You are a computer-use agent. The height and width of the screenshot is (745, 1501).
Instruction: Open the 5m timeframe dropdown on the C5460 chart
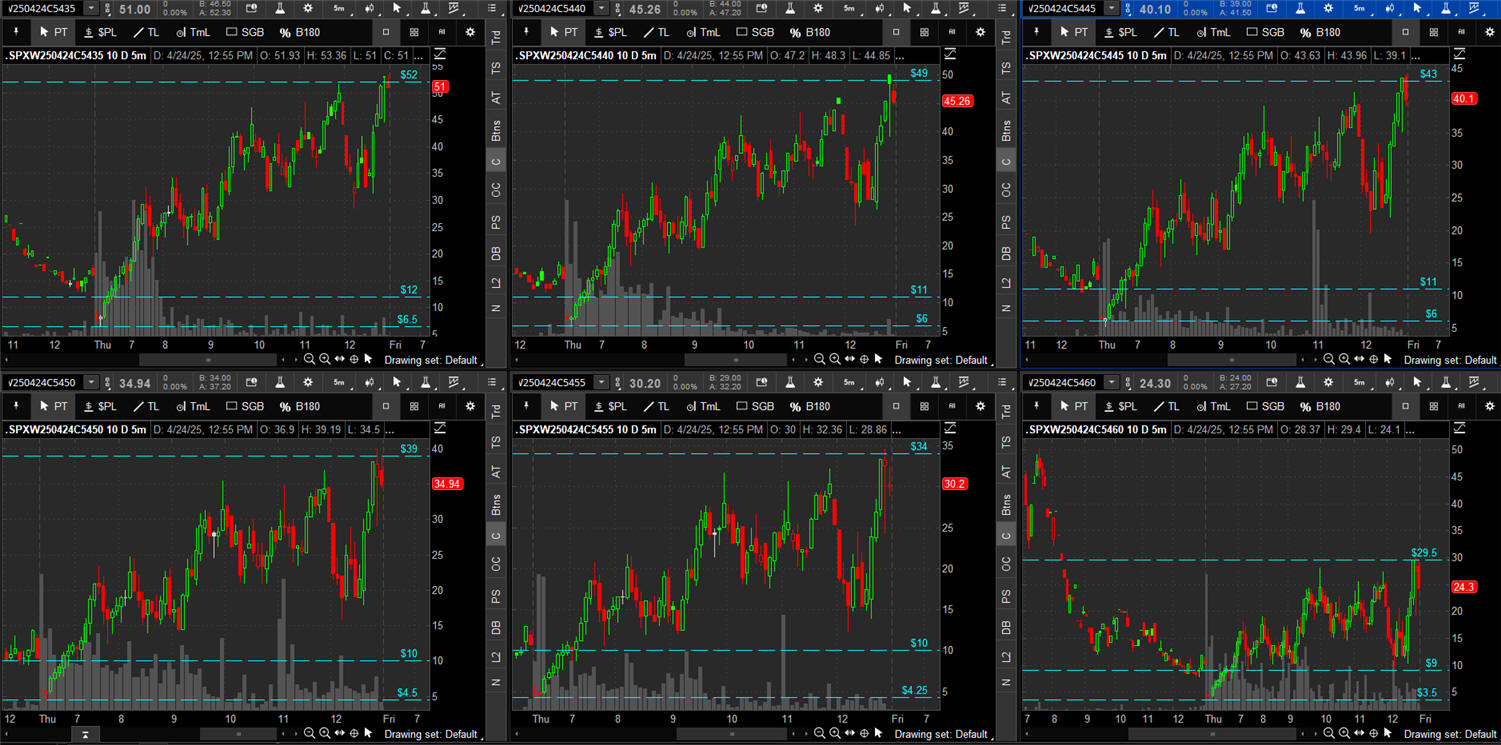coord(1358,383)
